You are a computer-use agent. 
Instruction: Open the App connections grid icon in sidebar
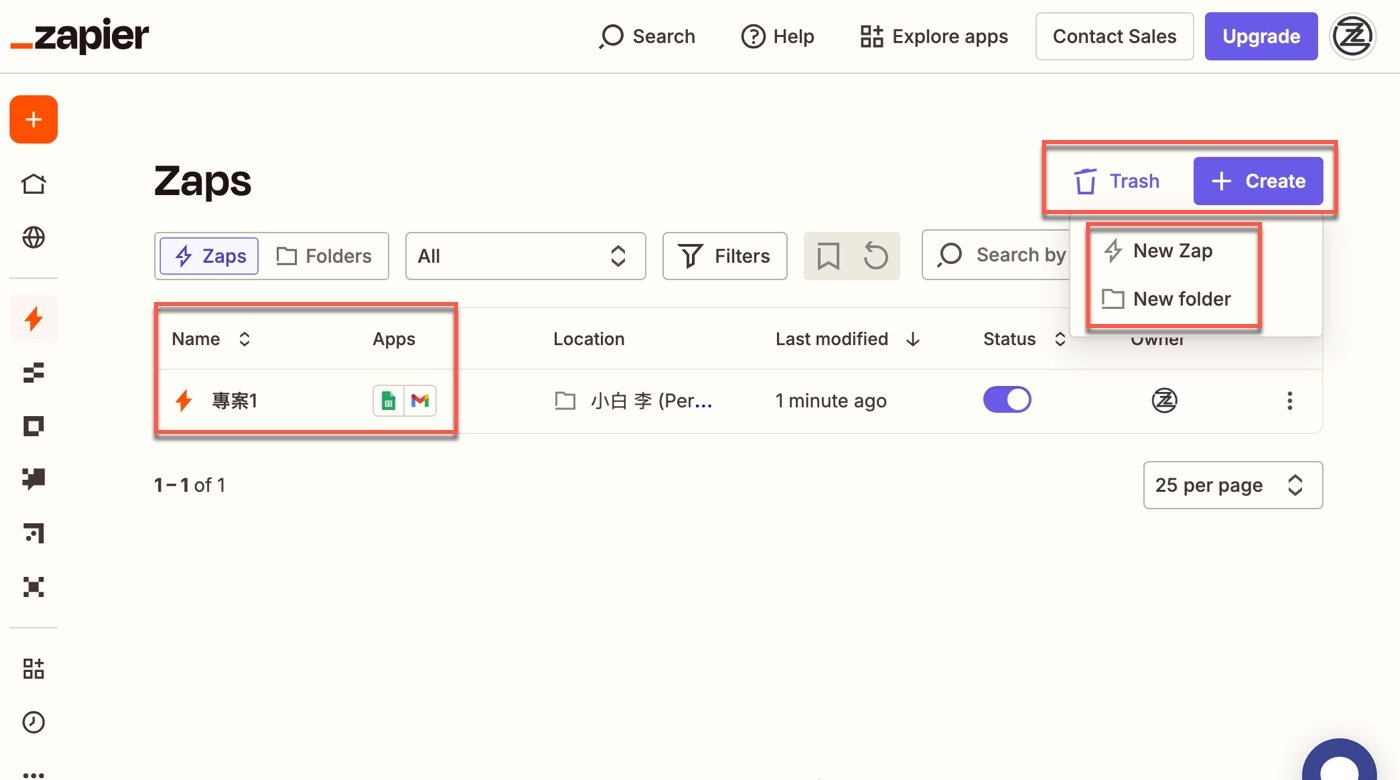(x=34, y=669)
